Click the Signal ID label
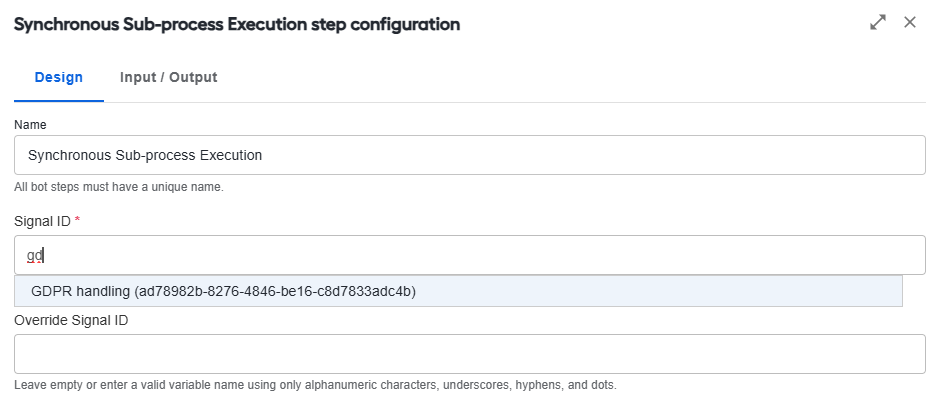 [x=42, y=222]
